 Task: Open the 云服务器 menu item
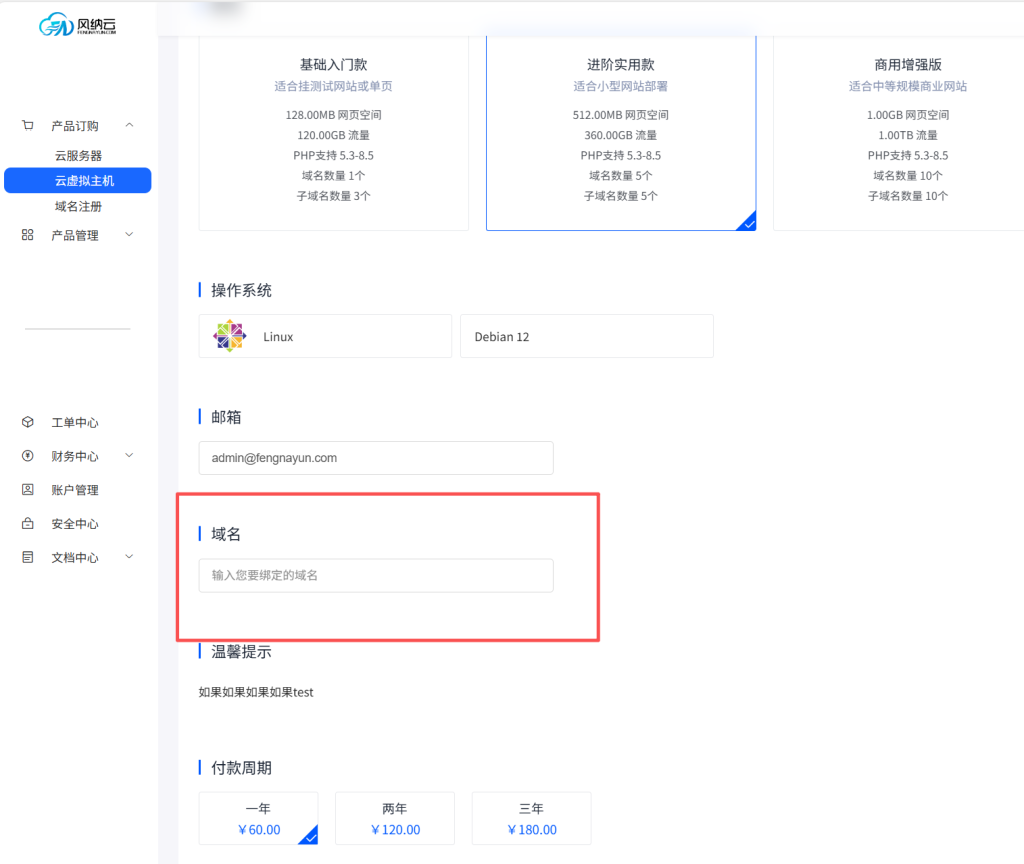78,156
